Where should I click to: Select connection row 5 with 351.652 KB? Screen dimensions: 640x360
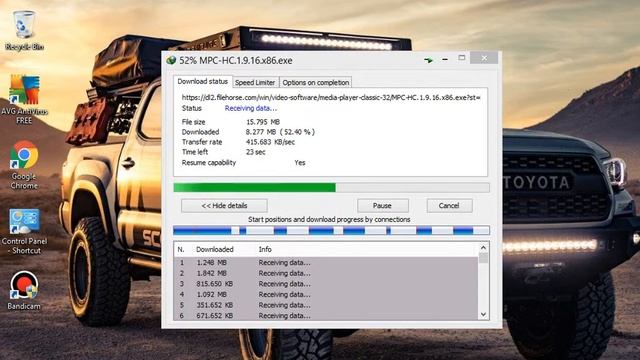[x=326, y=305]
